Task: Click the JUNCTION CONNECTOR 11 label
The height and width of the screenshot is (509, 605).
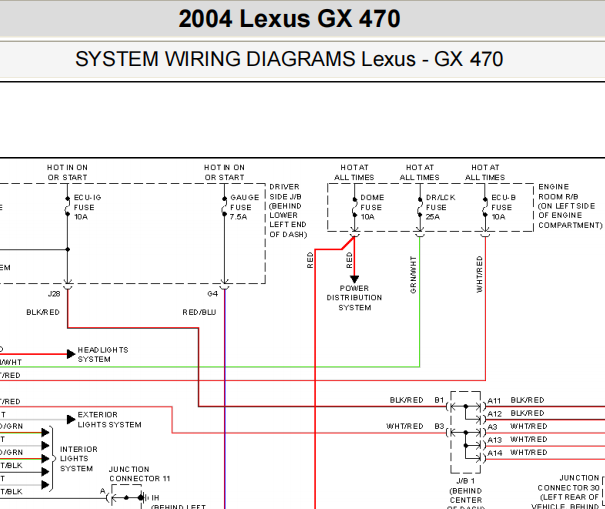Action: (x=139, y=474)
